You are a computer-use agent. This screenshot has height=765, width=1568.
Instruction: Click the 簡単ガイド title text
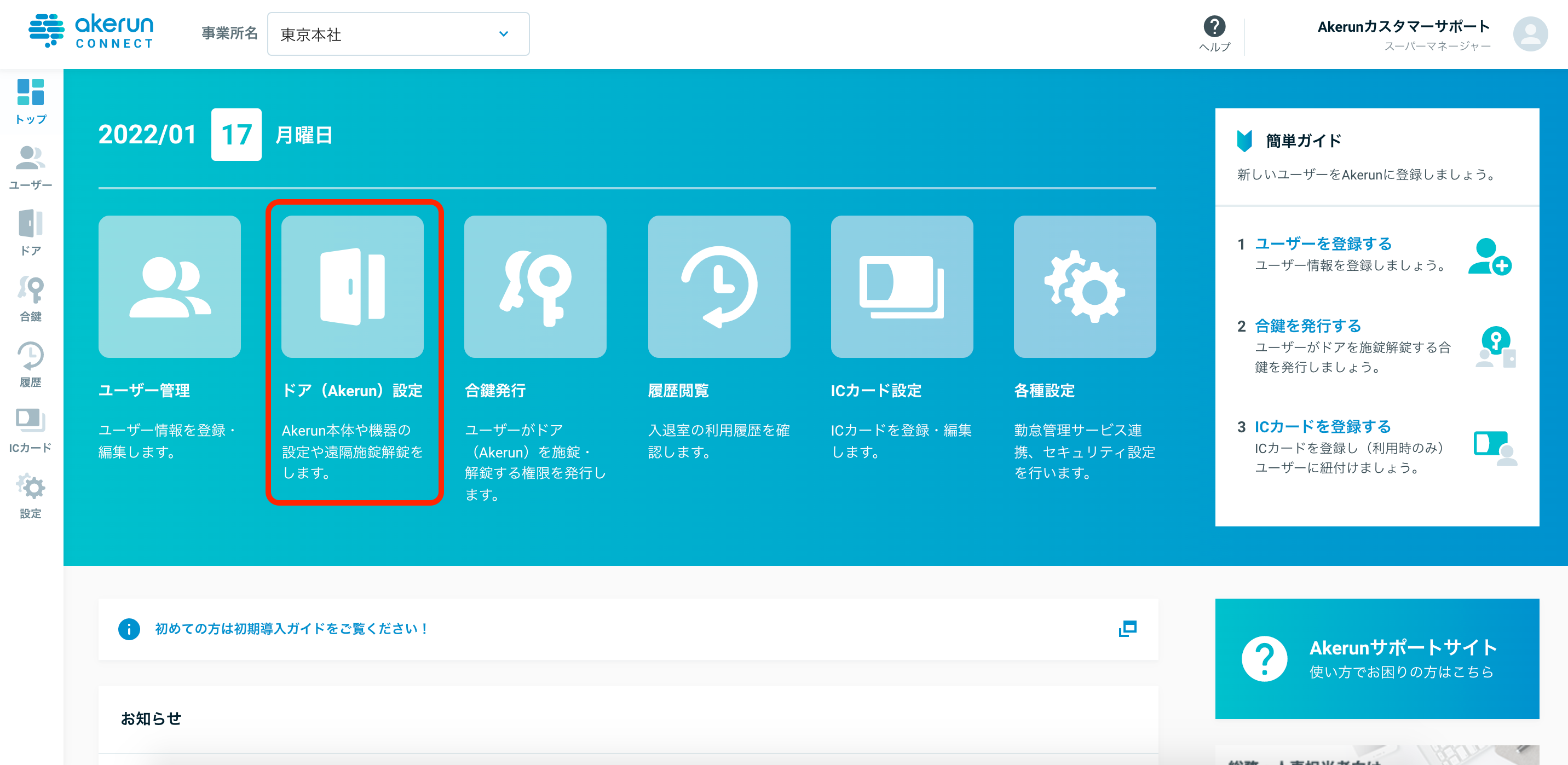coord(1304,141)
